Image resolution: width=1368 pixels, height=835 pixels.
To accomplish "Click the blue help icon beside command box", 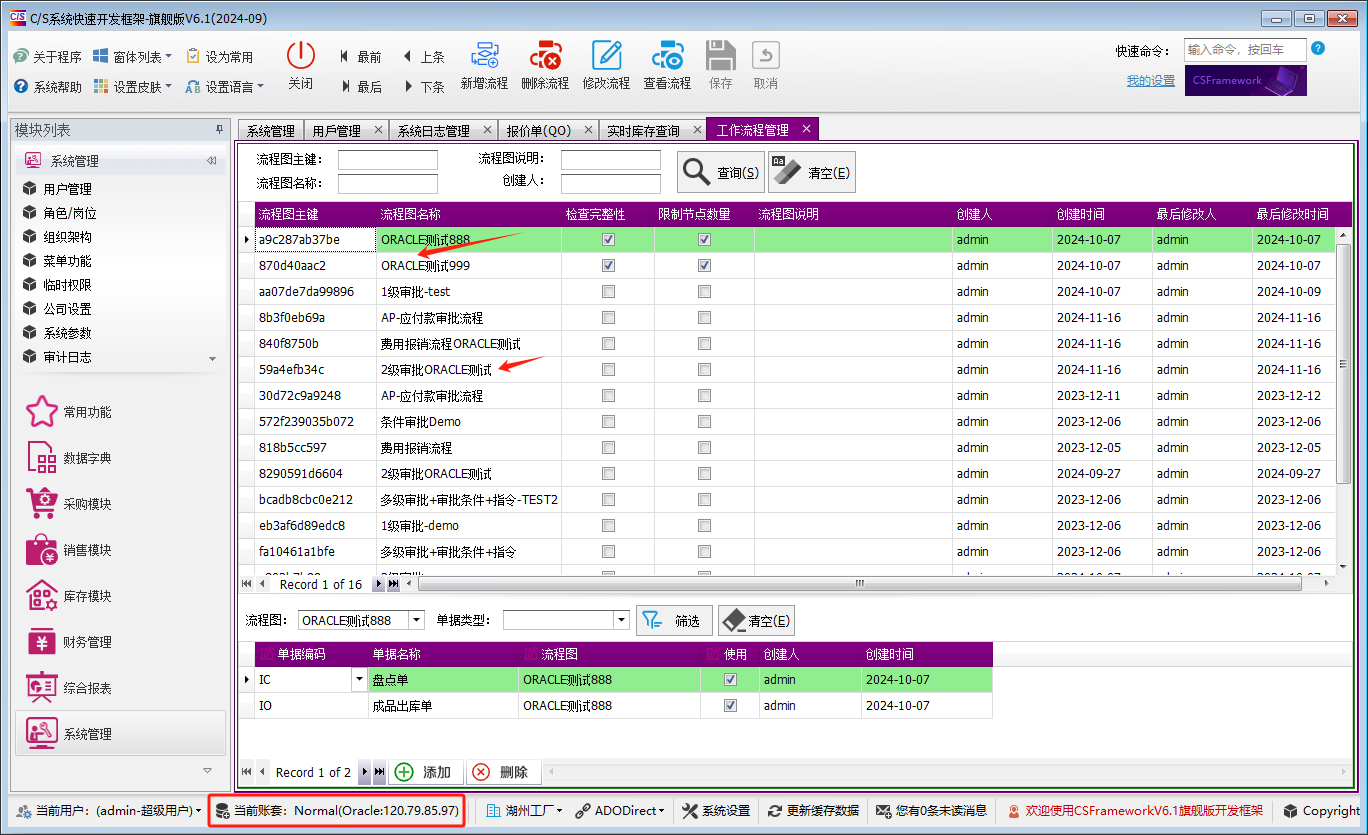I will pyautogui.click(x=1318, y=48).
